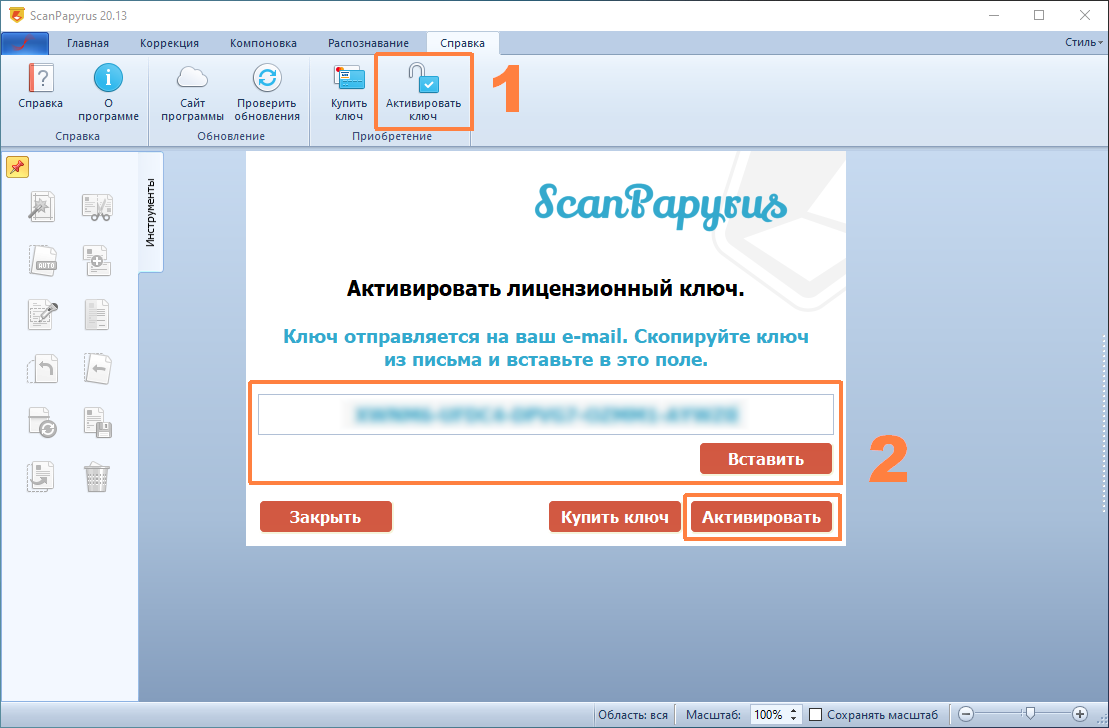Viewport: 1109px width, 728px height.
Task: Open the Коррекция ribbon tab
Action: pos(169,43)
